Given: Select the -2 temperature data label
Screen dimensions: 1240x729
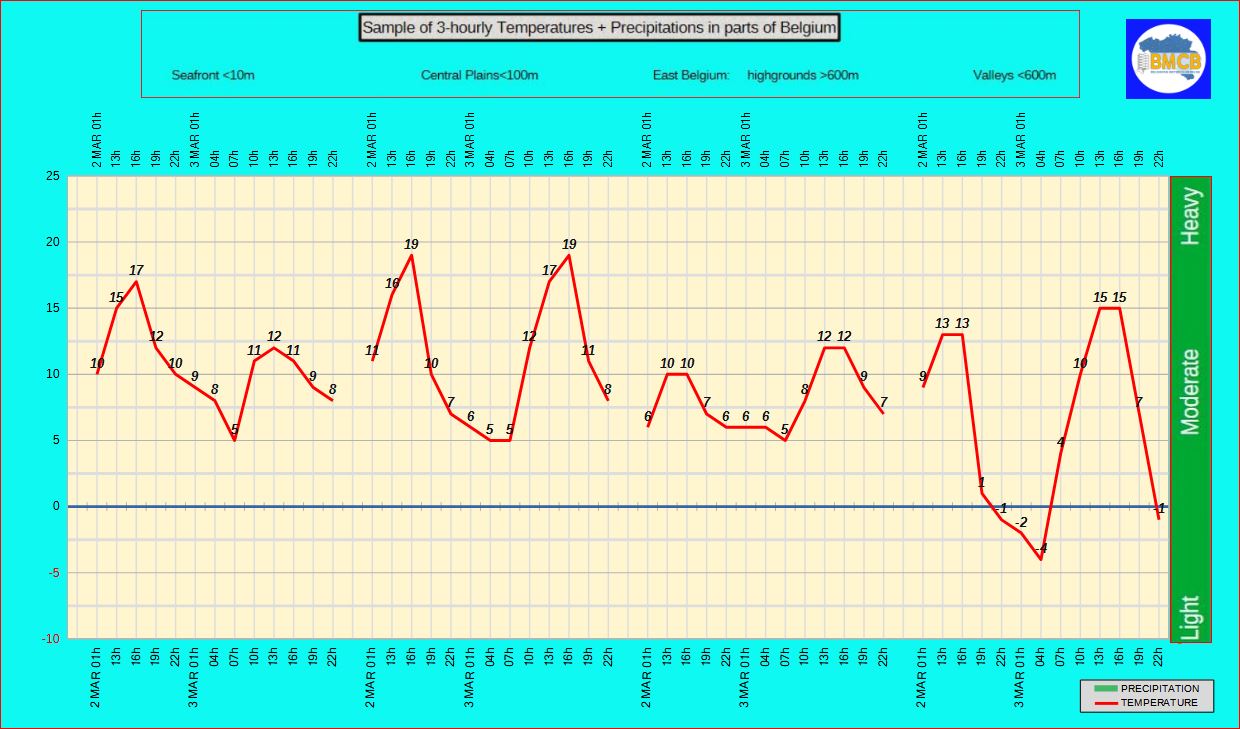Looking at the screenshot, I should [1020, 522].
